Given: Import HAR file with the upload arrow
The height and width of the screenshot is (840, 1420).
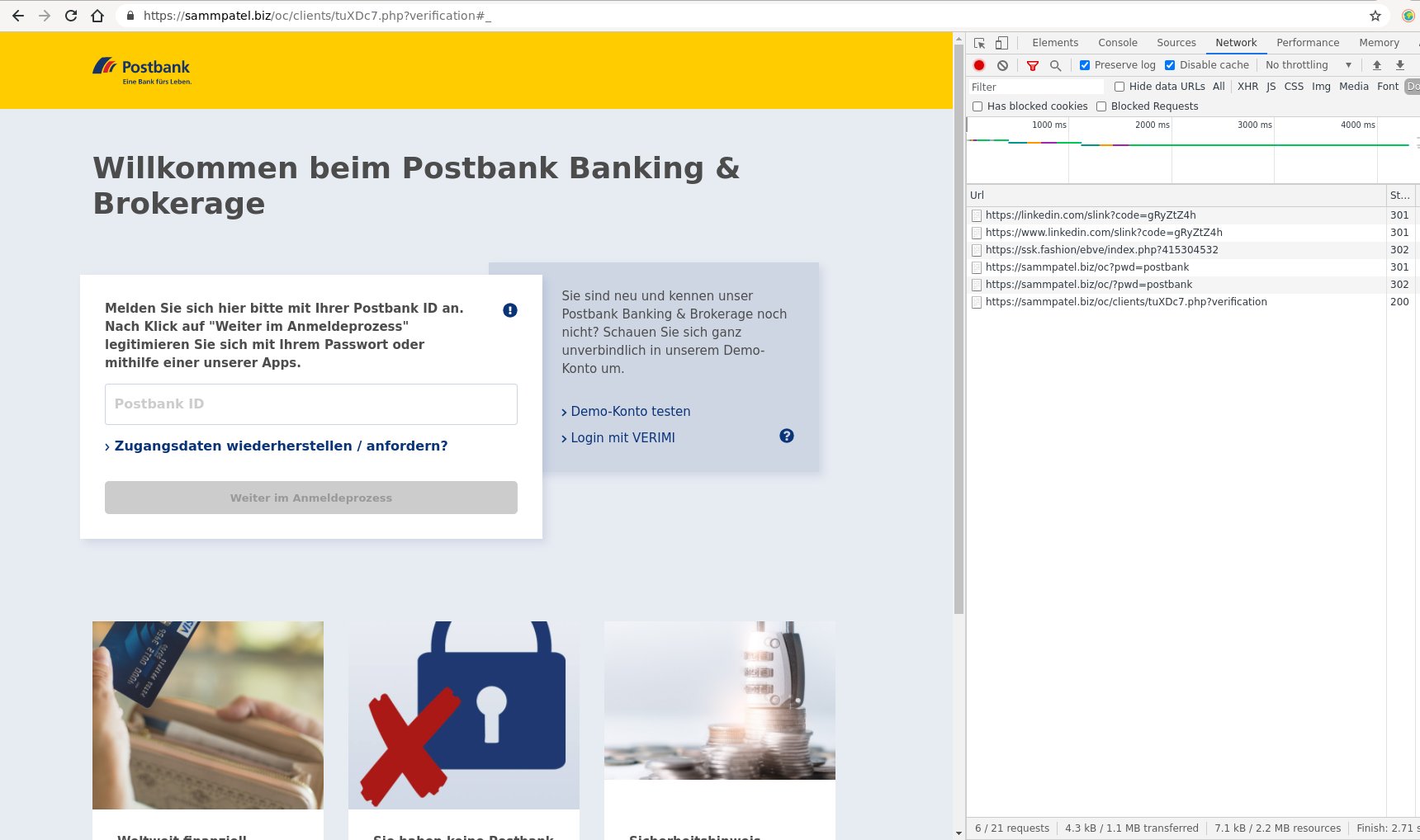Looking at the screenshot, I should click(1377, 65).
